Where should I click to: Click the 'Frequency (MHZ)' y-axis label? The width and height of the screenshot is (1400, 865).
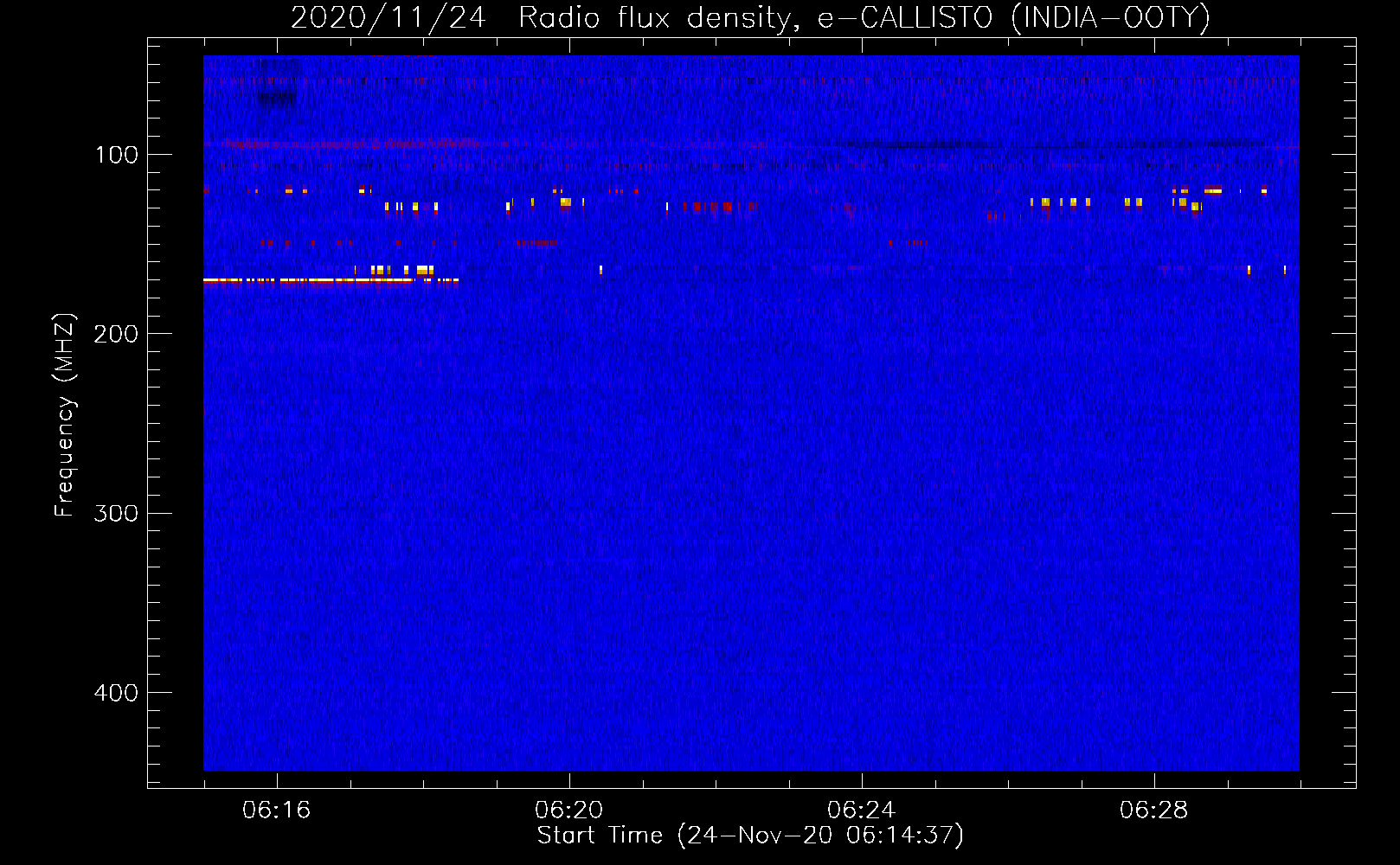(x=65, y=415)
